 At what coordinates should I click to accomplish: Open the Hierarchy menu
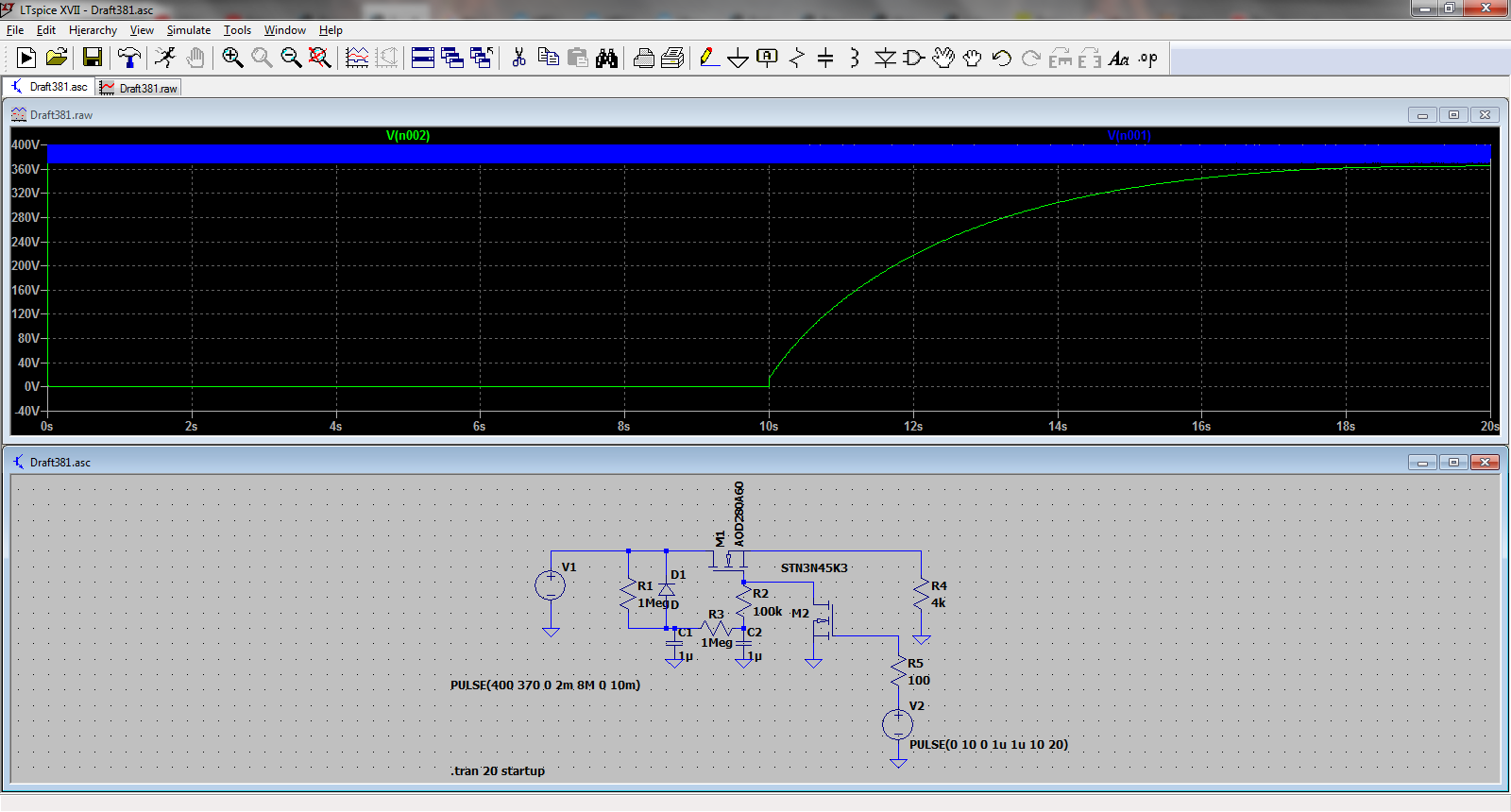pos(93,30)
